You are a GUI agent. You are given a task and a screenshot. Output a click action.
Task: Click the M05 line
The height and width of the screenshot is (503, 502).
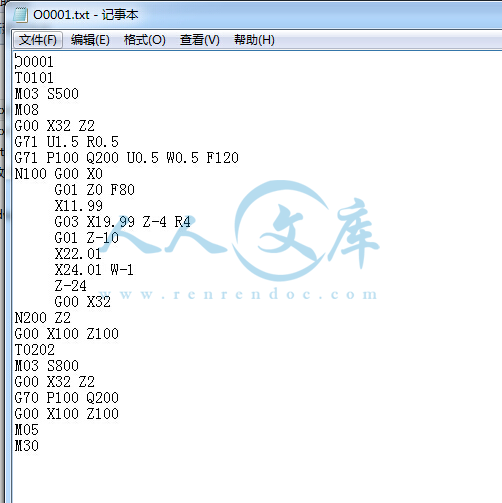tap(27, 430)
